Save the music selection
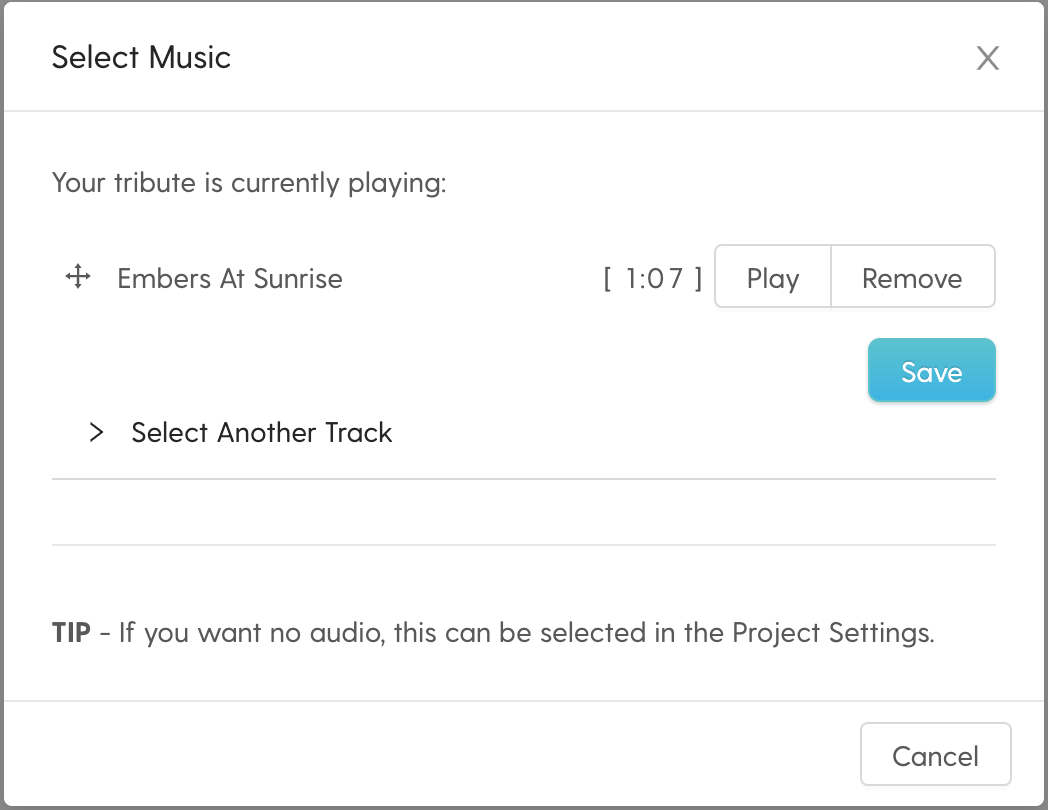Screen dimensions: 1048x810 [931, 372]
